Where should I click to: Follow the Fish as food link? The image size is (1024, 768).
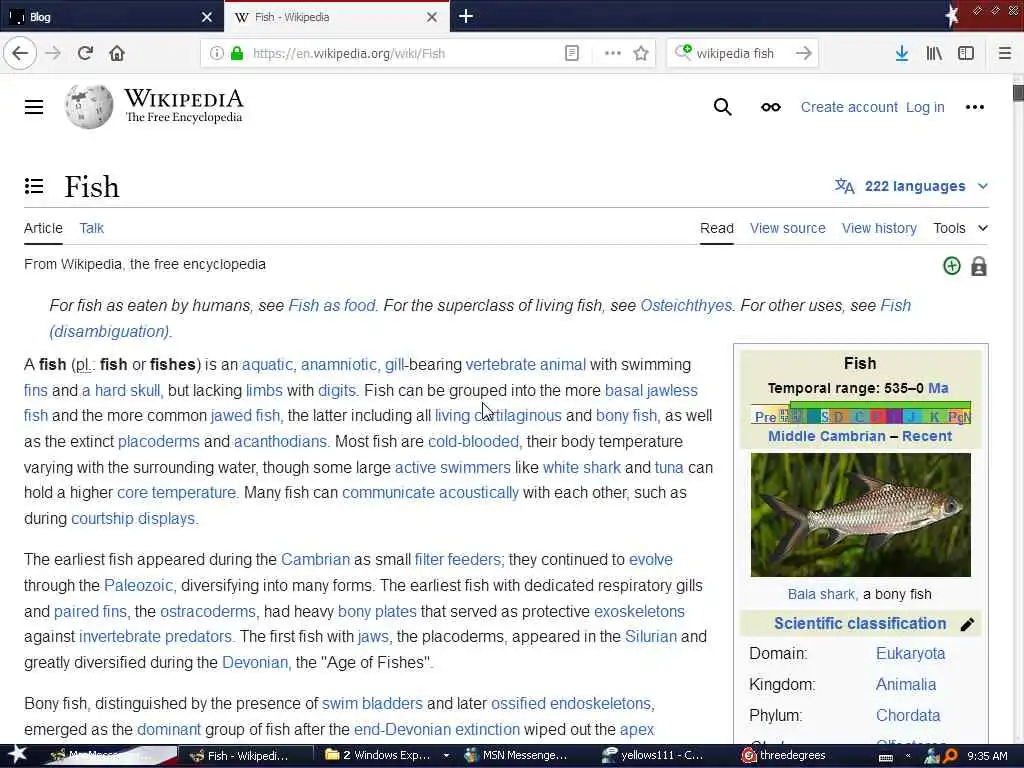332,305
